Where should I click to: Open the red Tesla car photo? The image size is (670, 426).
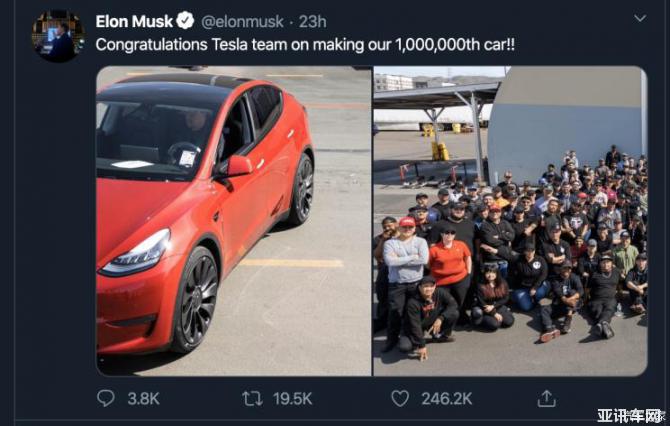point(234,221)
